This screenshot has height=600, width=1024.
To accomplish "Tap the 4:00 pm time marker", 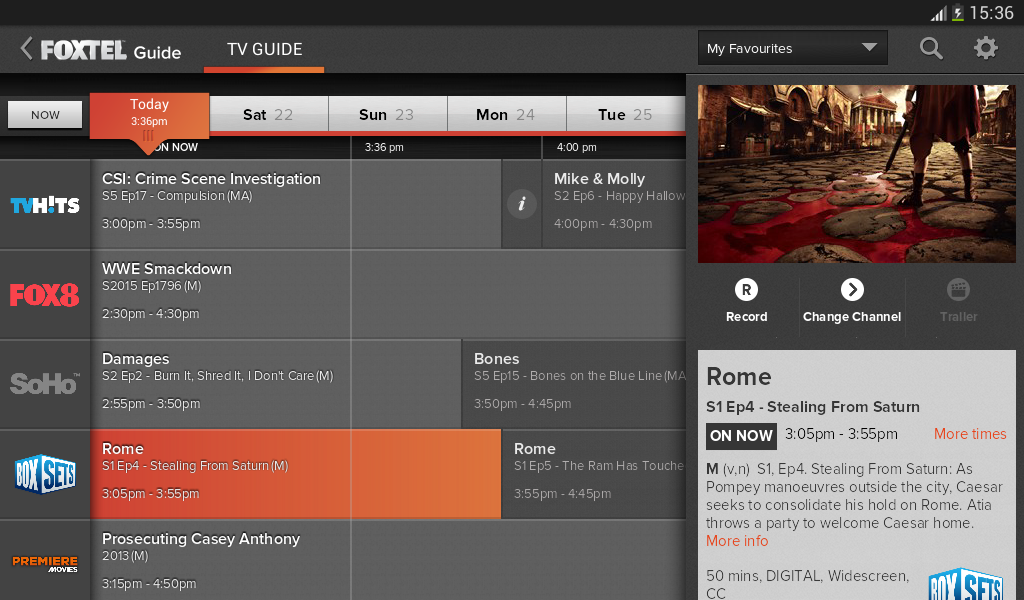I will (x=577, y=148).
